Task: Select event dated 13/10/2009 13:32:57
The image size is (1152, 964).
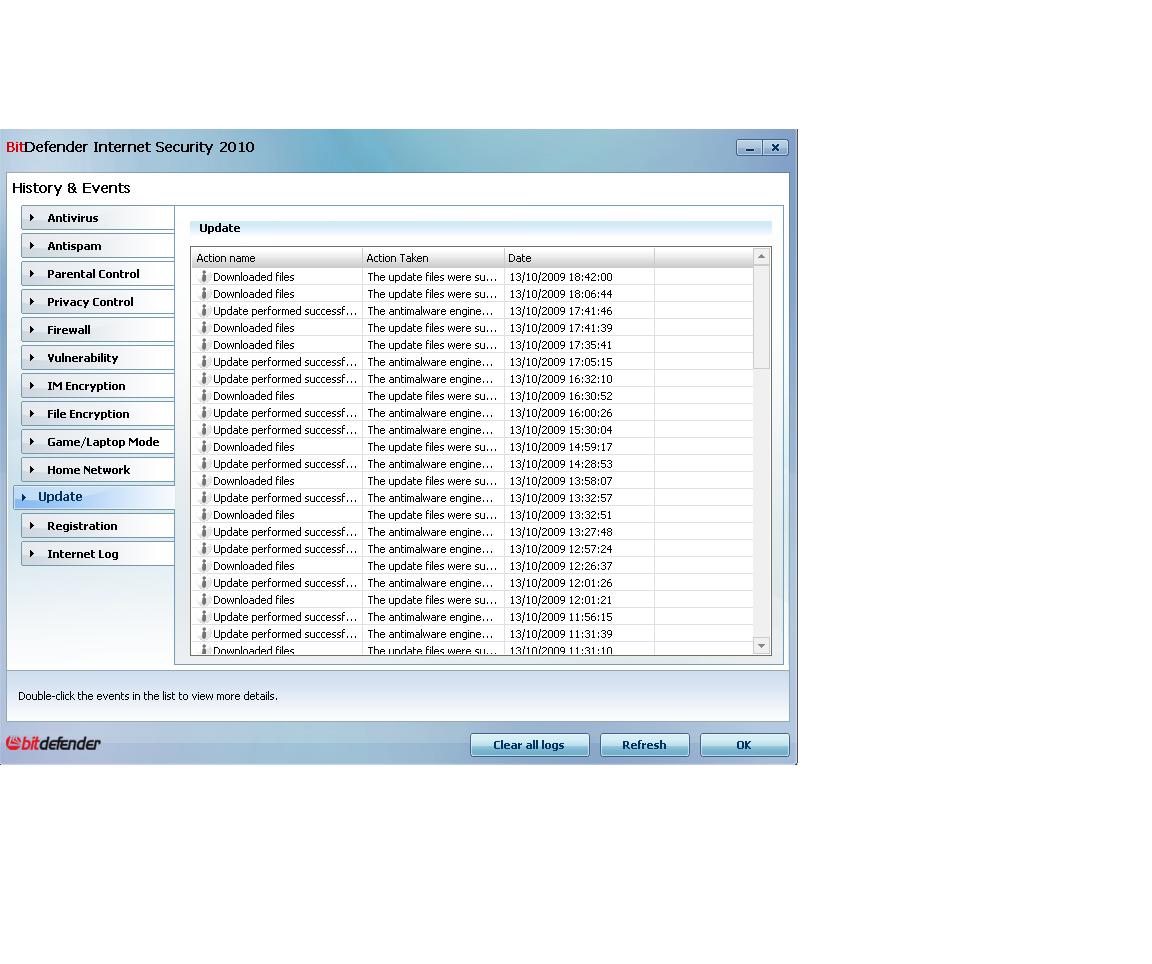Action: click(x=472, y=497)
